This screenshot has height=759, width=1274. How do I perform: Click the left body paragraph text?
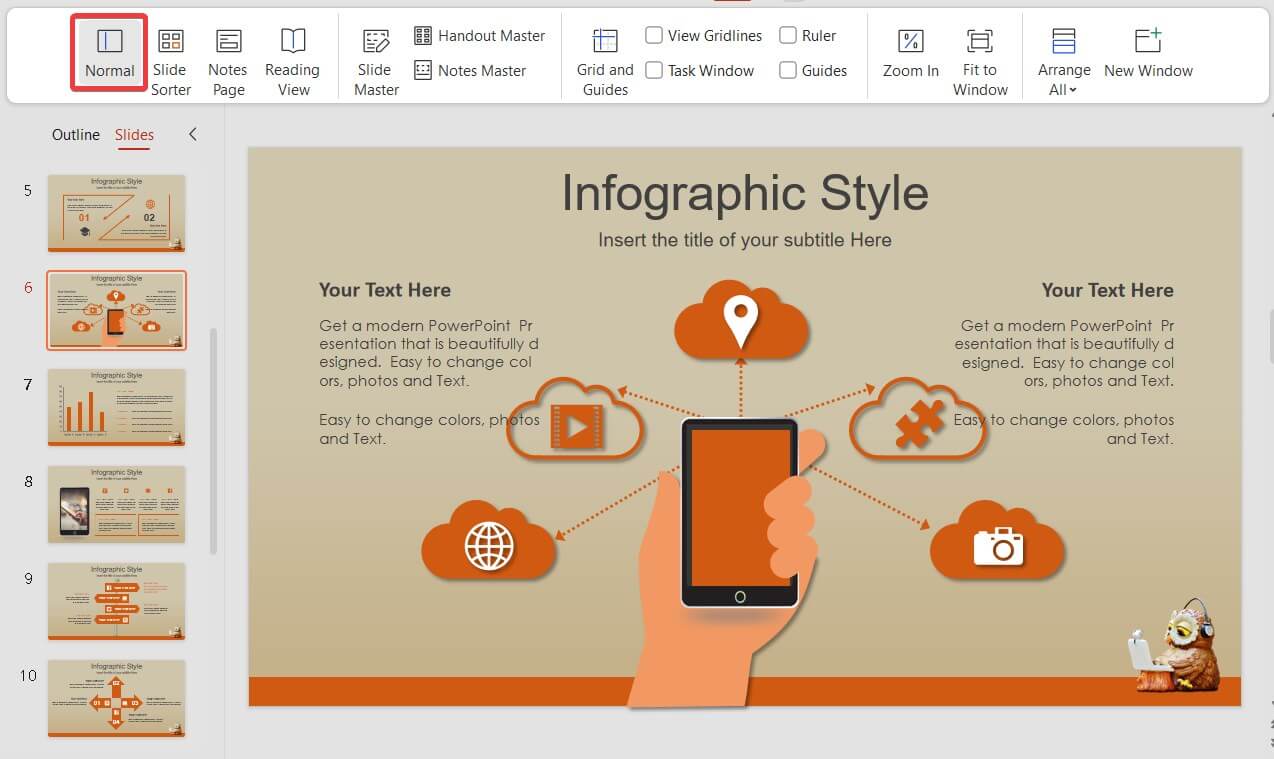coord(429,382)
